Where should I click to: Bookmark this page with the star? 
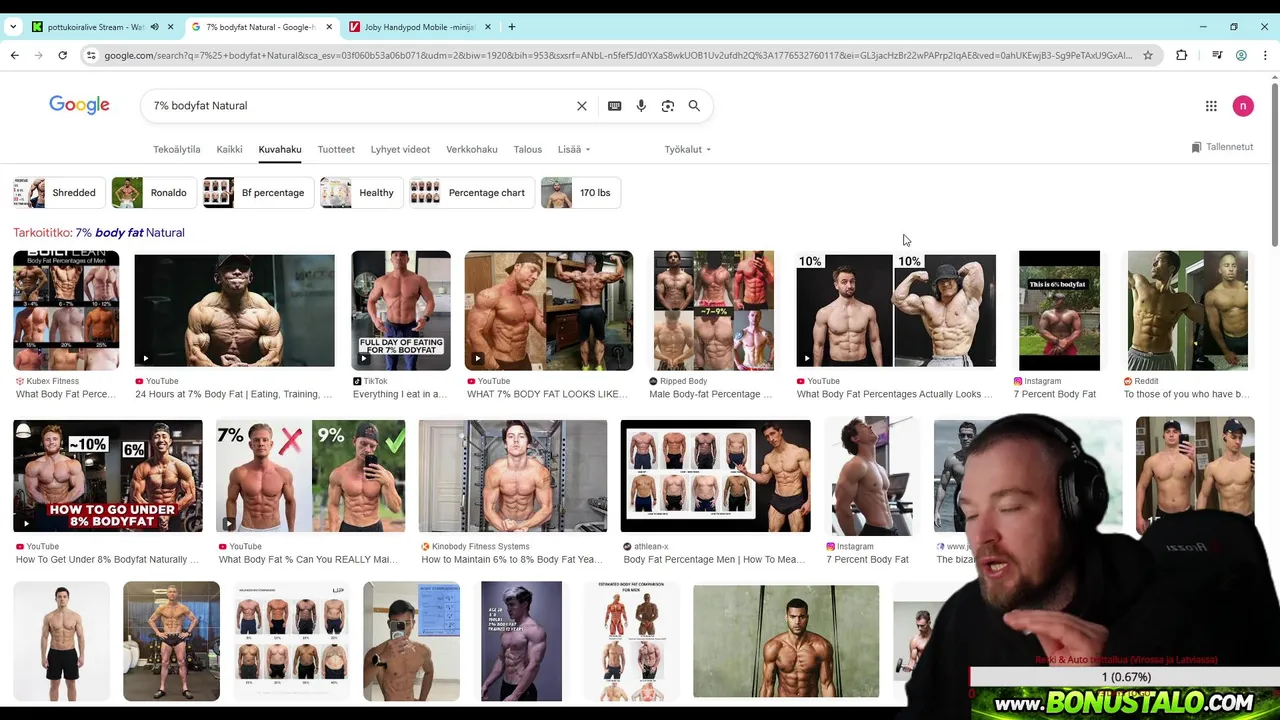coord(1148,55)
